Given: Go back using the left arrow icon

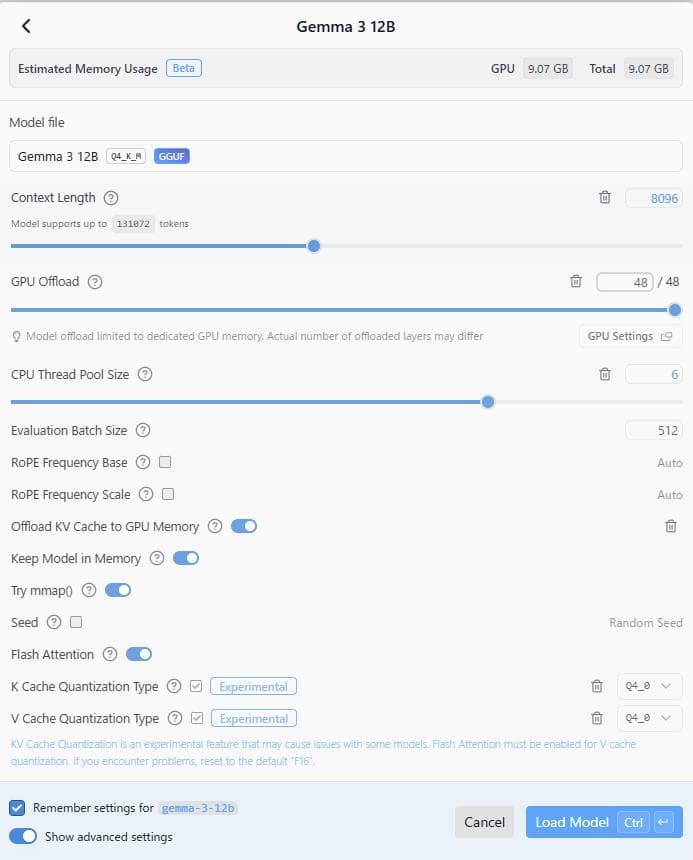Looking at the screenshot, I should coord(26,26).
